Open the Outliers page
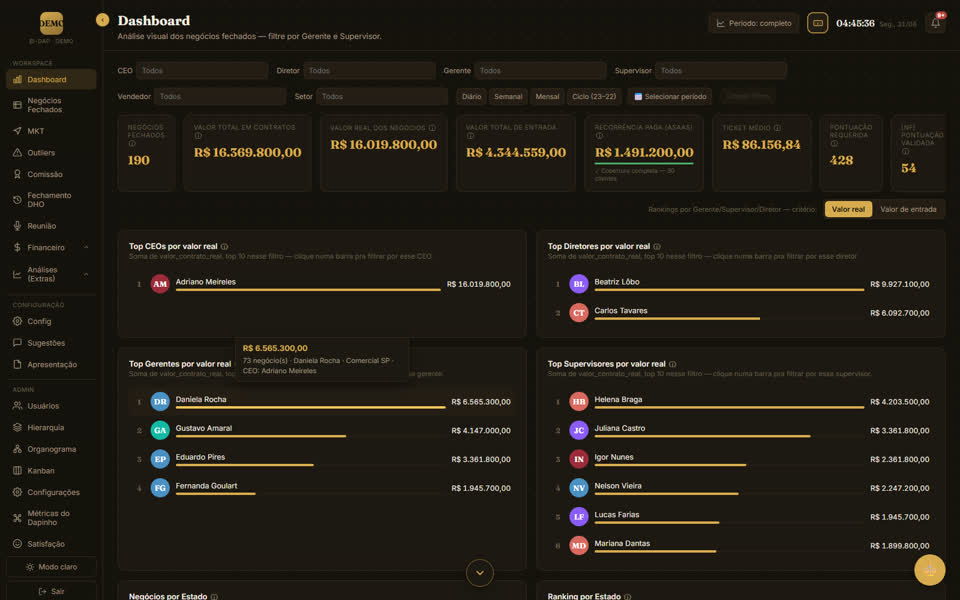This screenshot has height=600, width=960. [x=51, y=152]
